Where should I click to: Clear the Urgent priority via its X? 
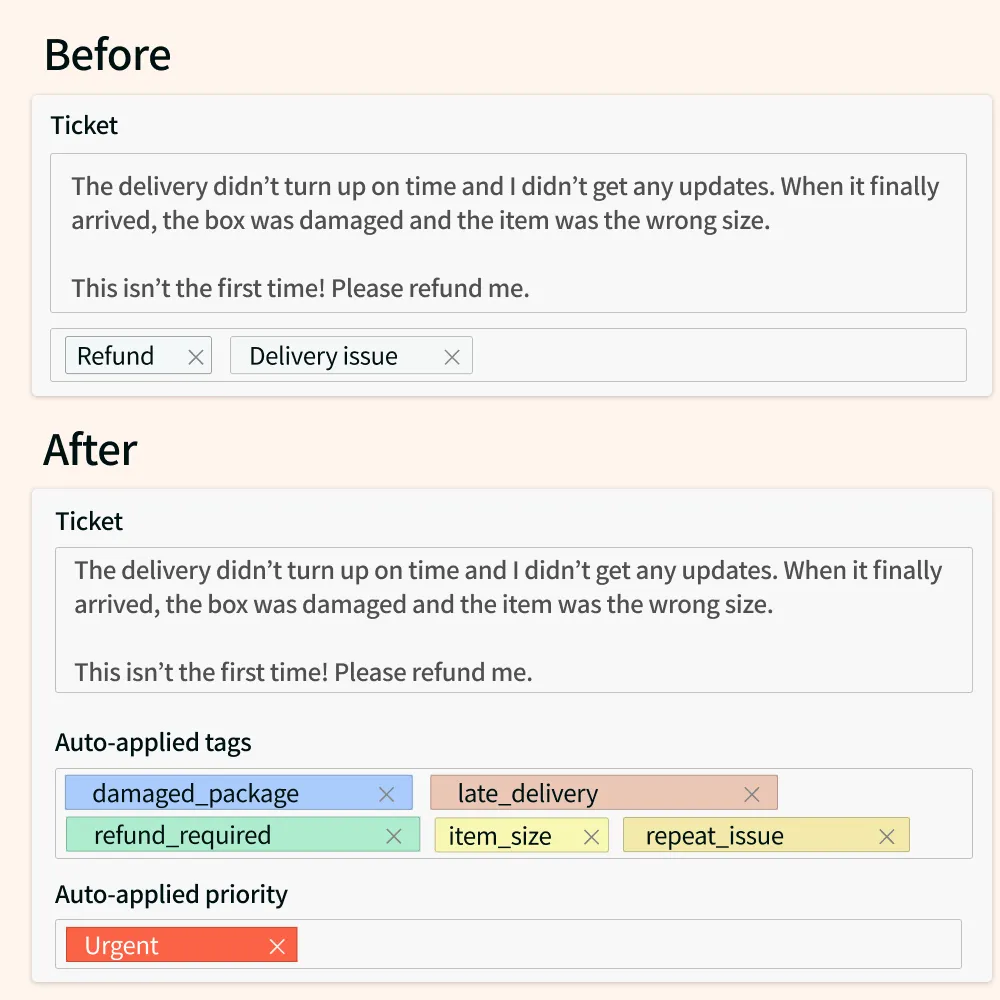[277, 946]
